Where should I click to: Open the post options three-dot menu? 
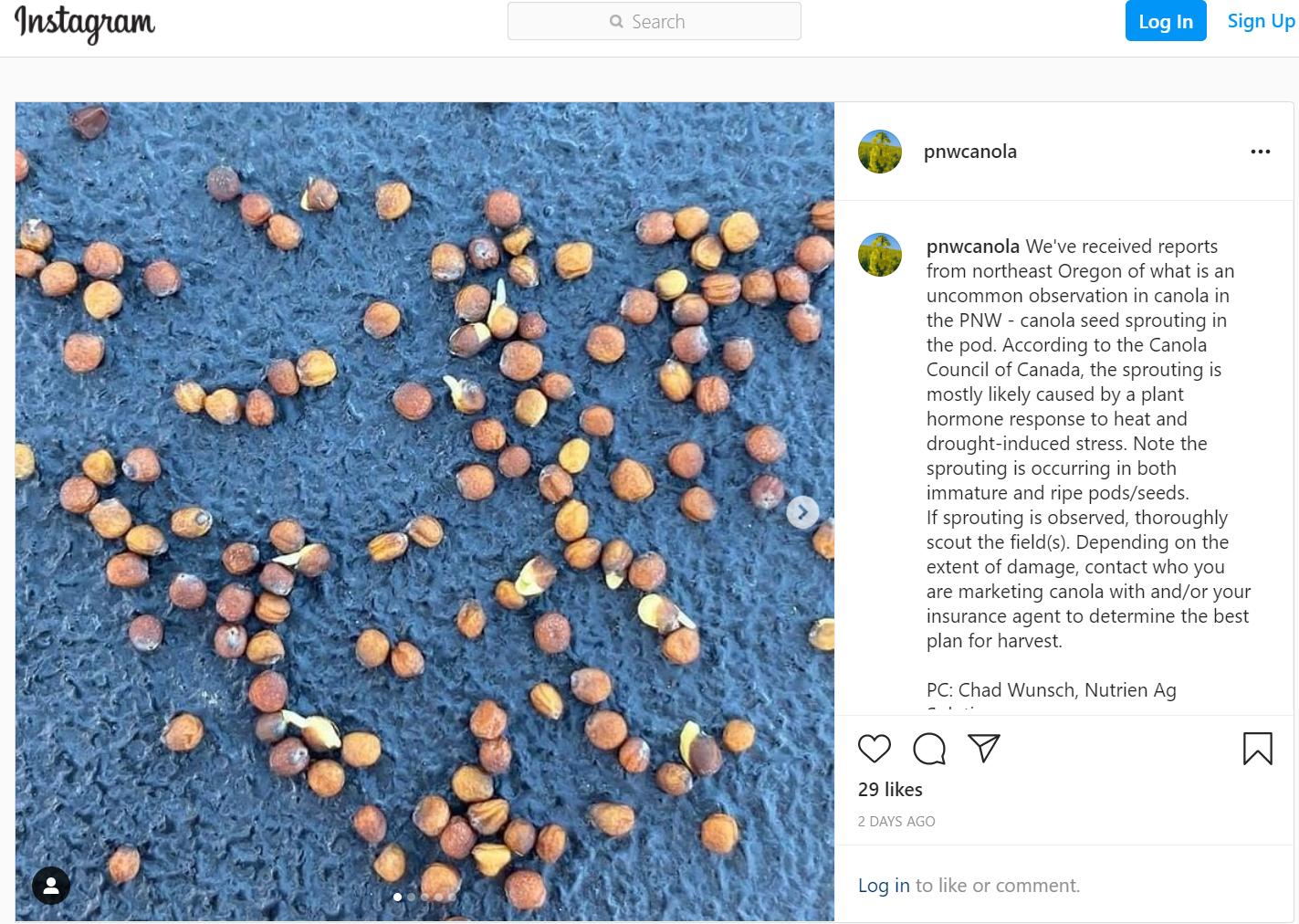pyautogui.click(x=1261, y=151)
